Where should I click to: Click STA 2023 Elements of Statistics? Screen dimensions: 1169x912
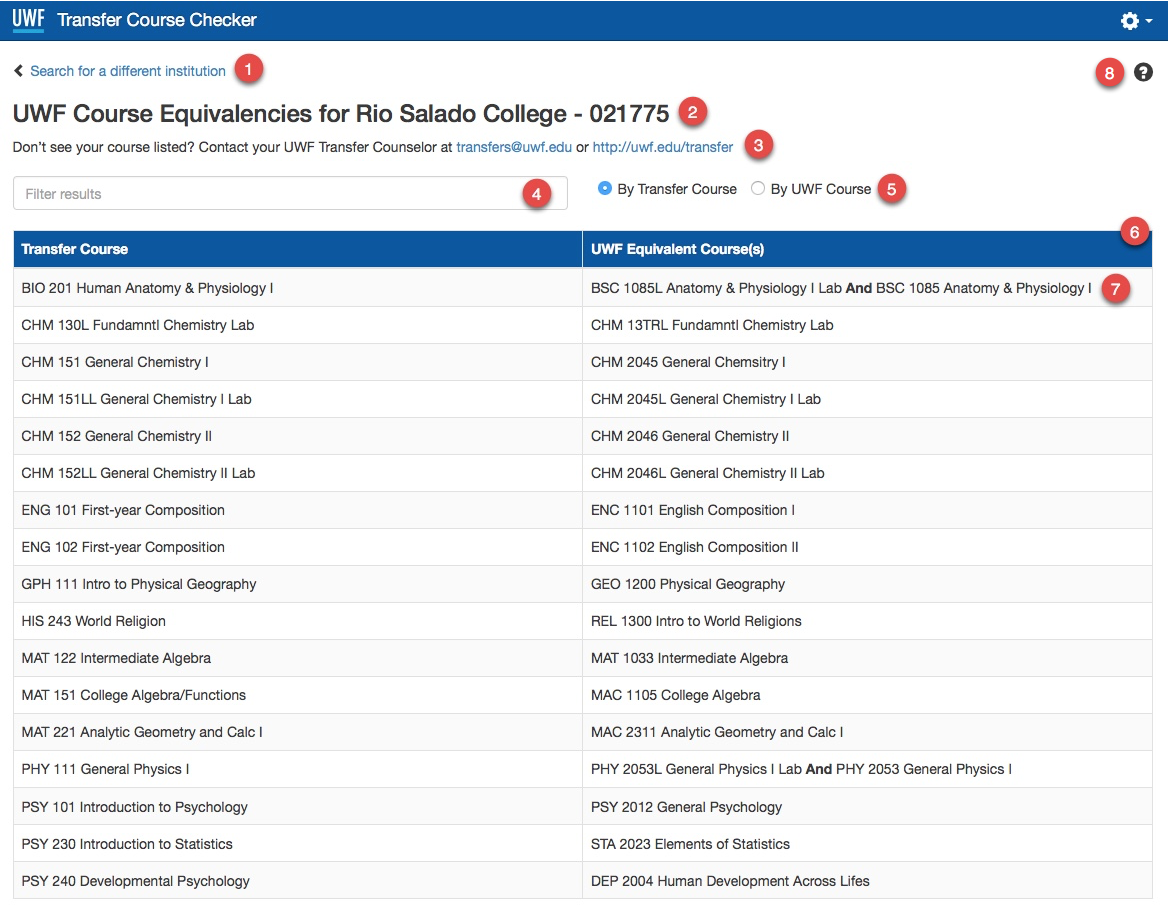click(x=690, y=844)
